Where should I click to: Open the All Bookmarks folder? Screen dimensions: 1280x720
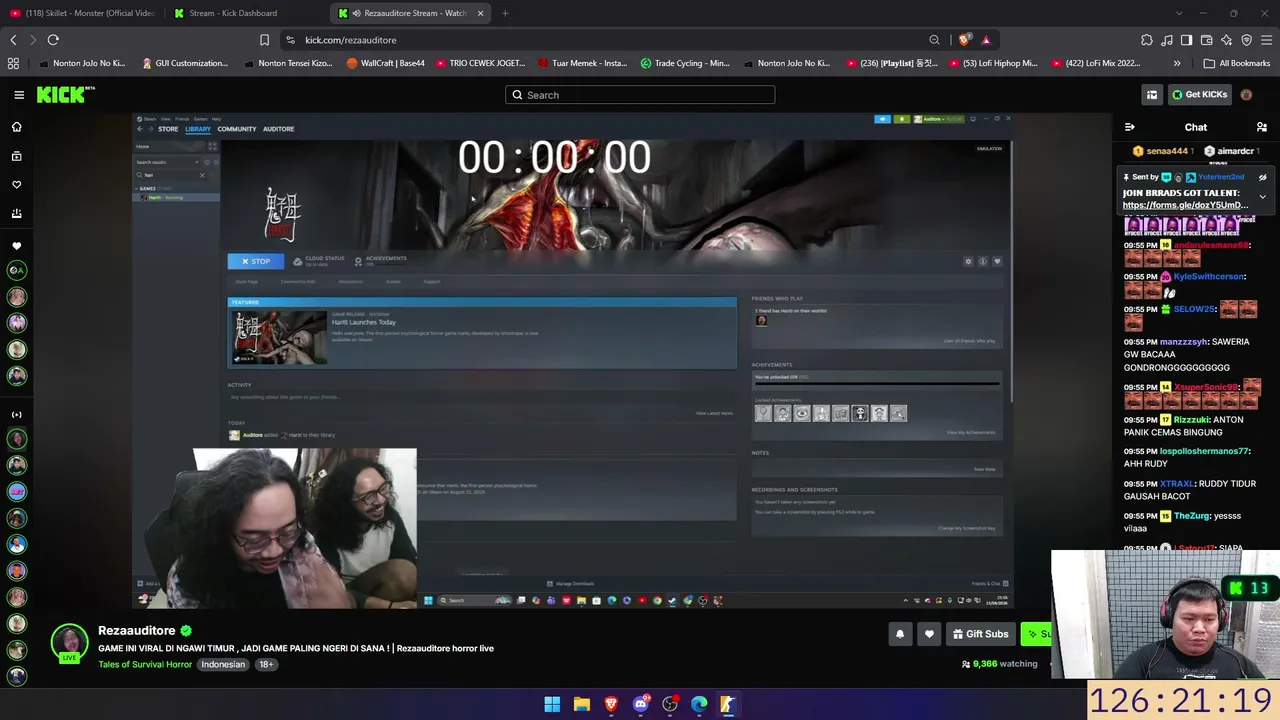tap(1237, 63)
